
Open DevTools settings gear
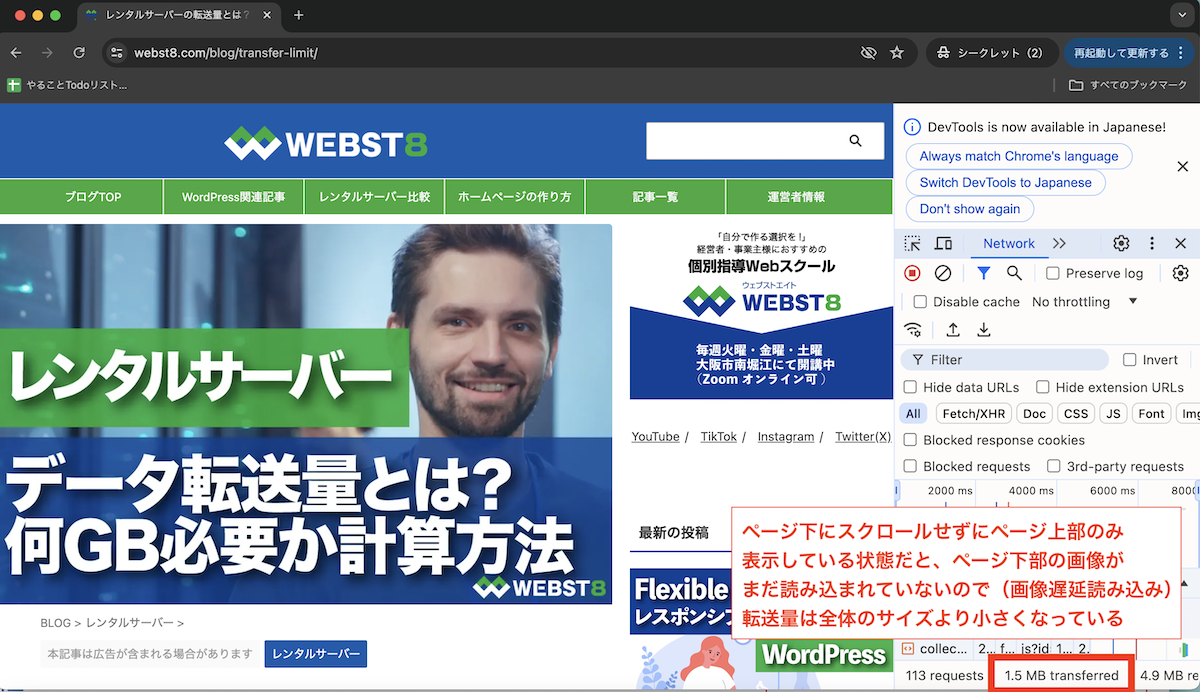(1121, 243)
